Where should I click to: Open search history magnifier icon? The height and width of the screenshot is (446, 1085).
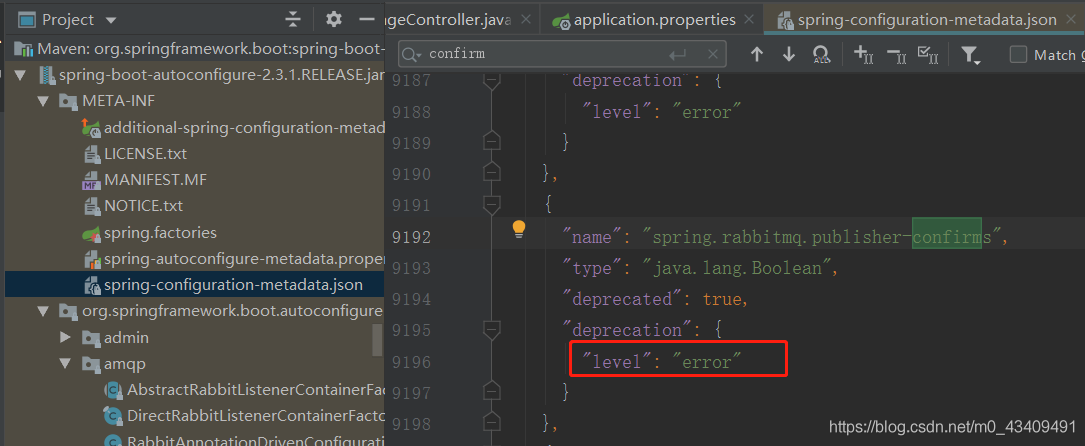click(x=411, y=54)
